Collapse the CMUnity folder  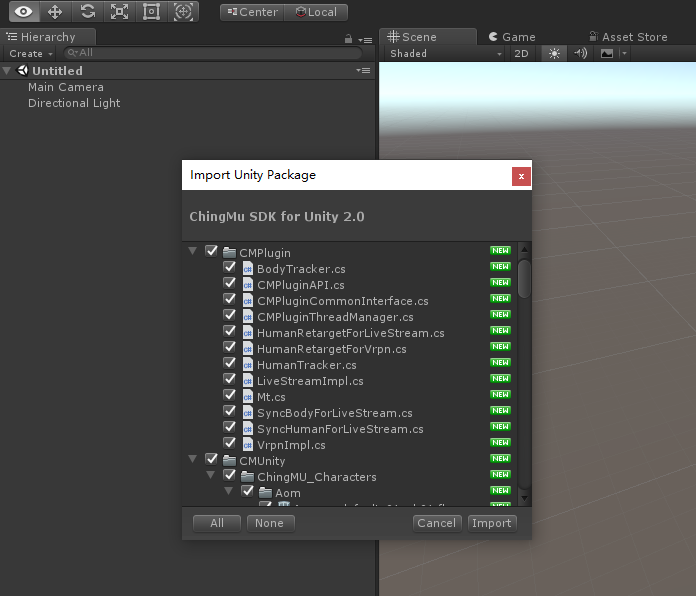click(x=193, y=459)
